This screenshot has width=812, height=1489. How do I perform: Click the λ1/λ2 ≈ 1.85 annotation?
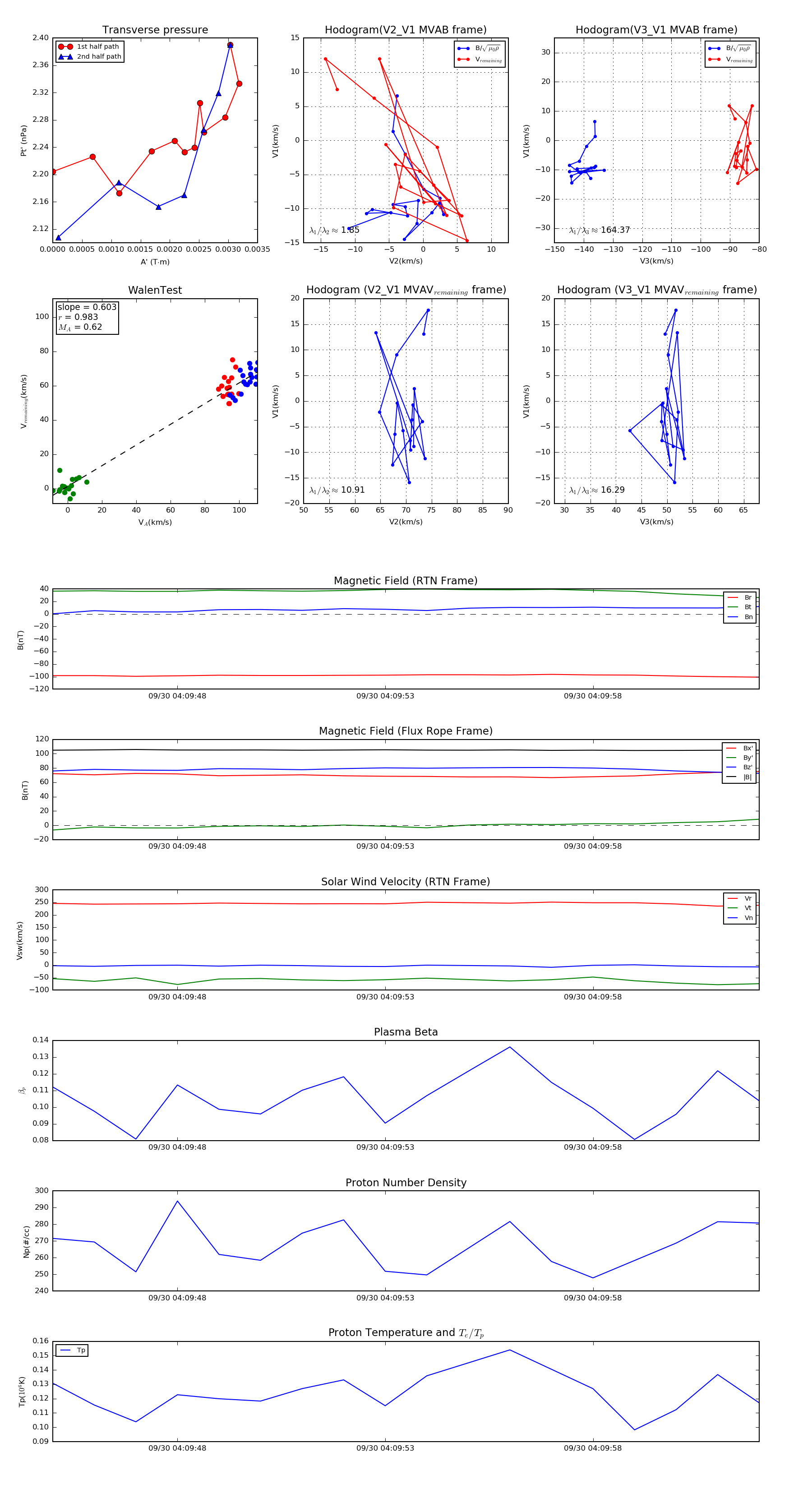click(334, 230)
